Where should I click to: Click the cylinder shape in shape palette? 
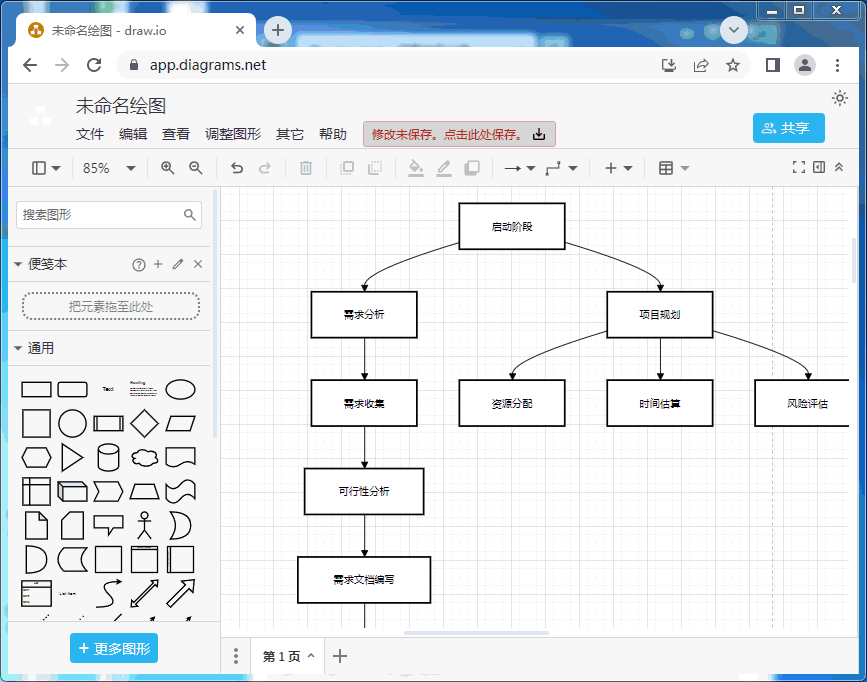pyautogui.click(x=108, y=457)
